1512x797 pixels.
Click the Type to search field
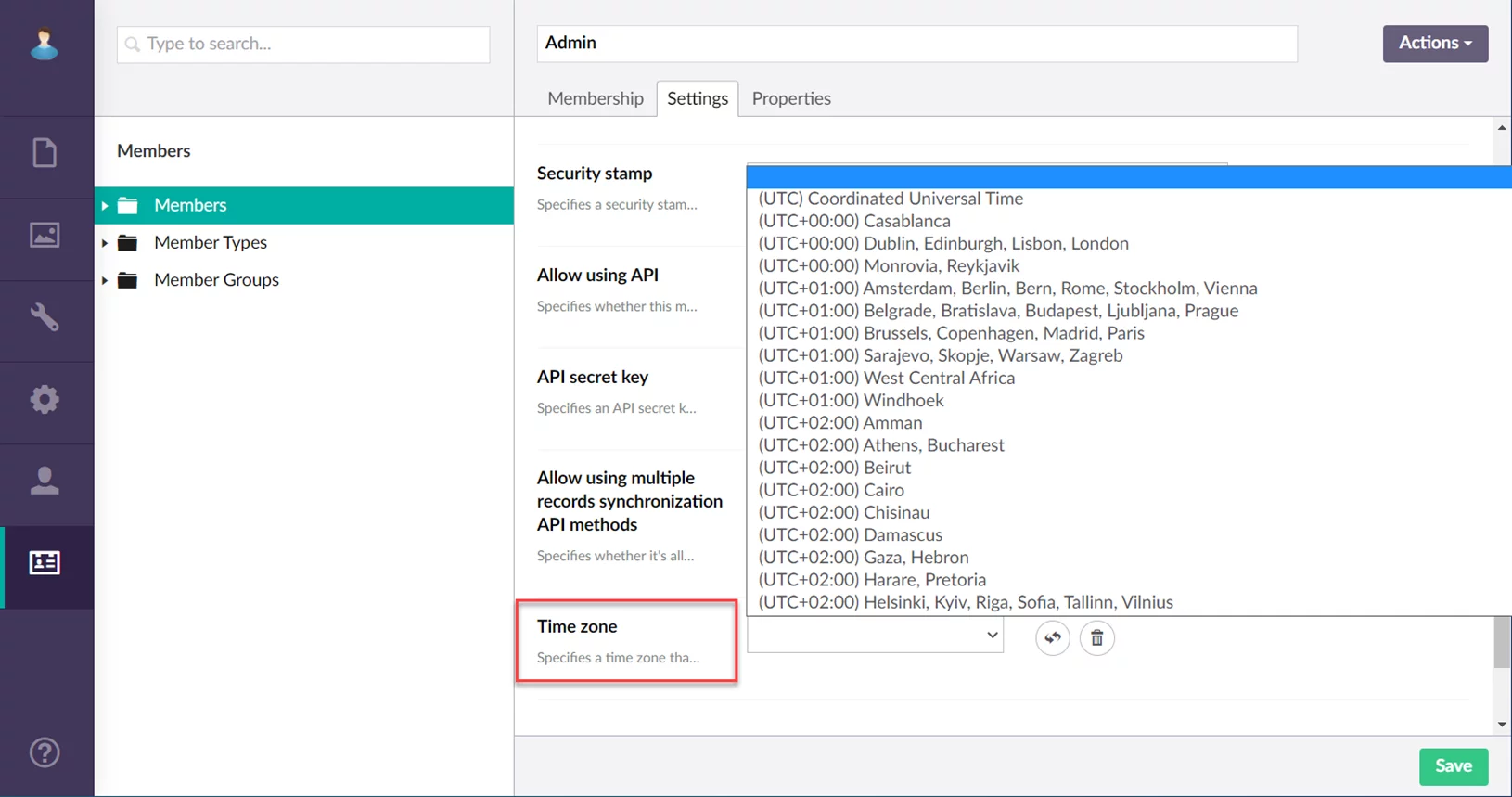pyautogui.click(x=303, y=45)
